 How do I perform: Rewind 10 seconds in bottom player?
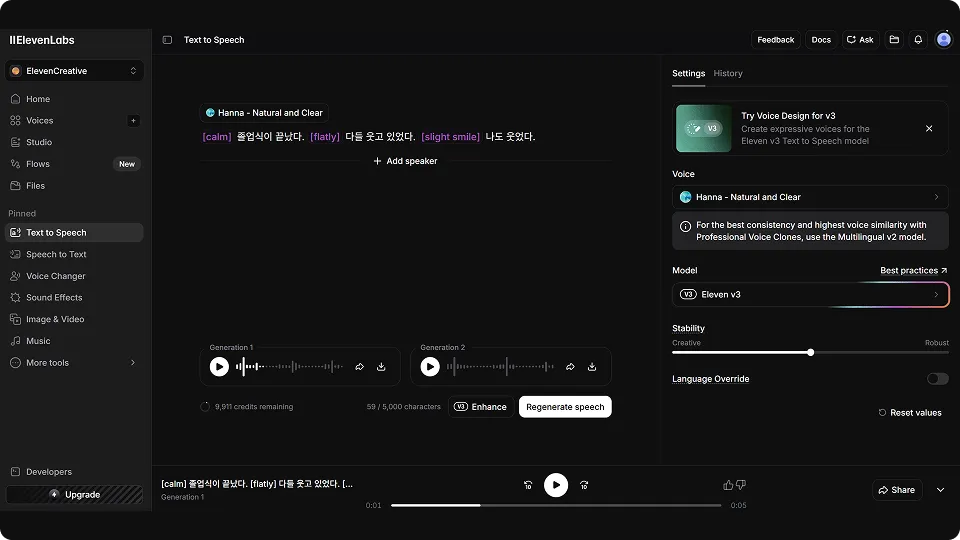pos(528,485)
